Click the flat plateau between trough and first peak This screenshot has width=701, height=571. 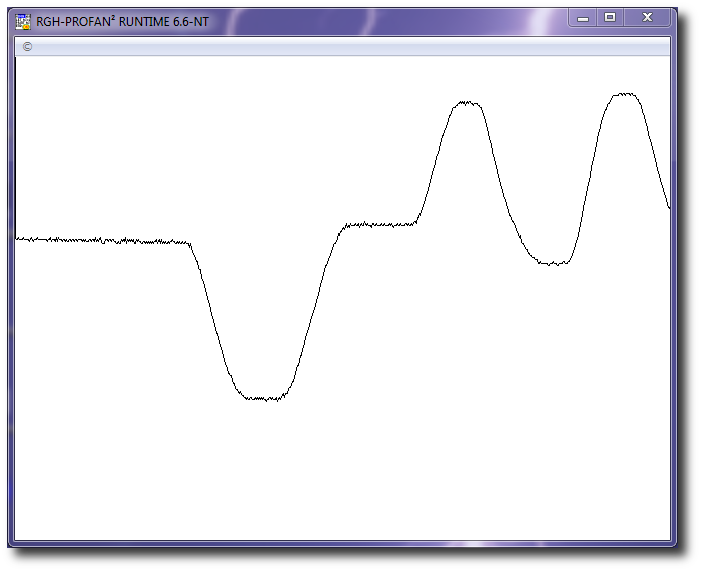378,224
